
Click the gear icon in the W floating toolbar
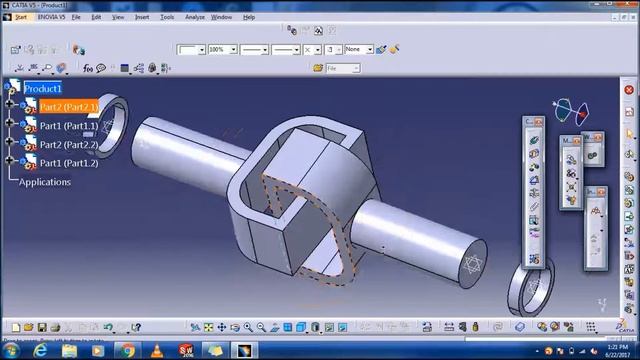pyautogui.click(x=592, y=155)
